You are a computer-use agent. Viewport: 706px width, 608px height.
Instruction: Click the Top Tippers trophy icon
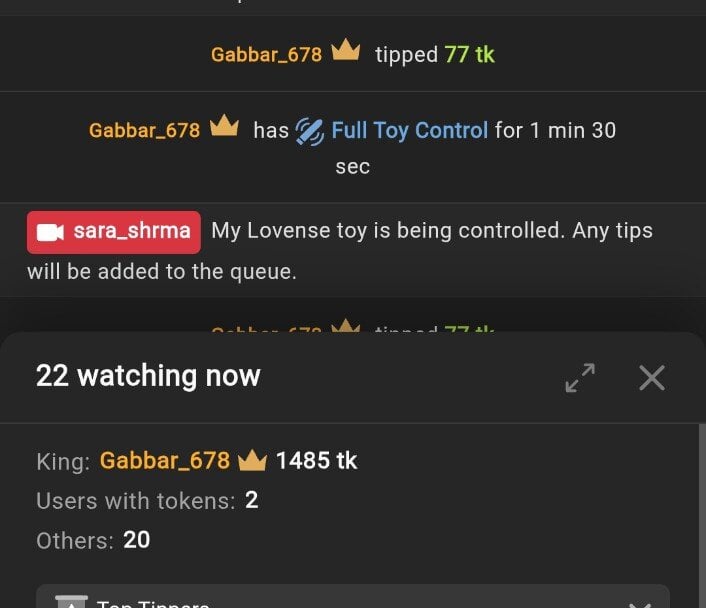click(x=71, y=602)
